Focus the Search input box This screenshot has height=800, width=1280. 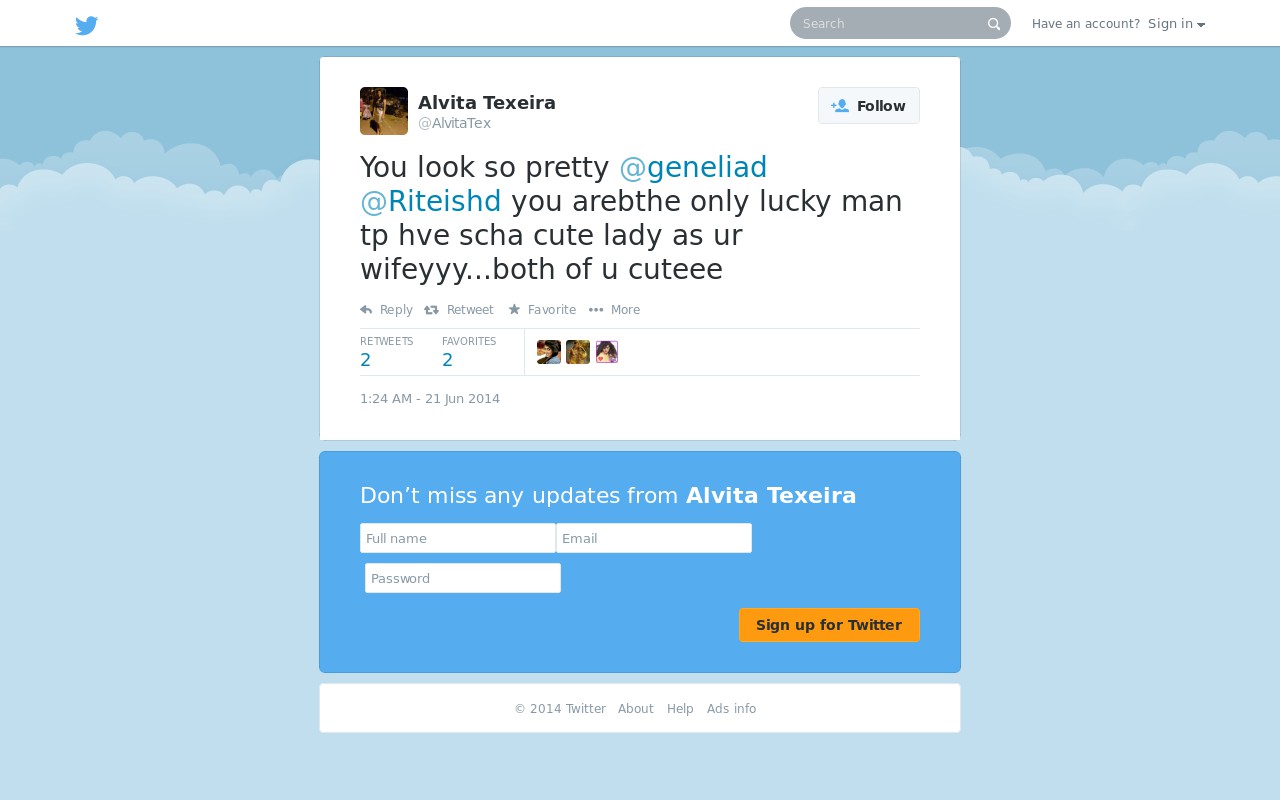click(890, 23)
